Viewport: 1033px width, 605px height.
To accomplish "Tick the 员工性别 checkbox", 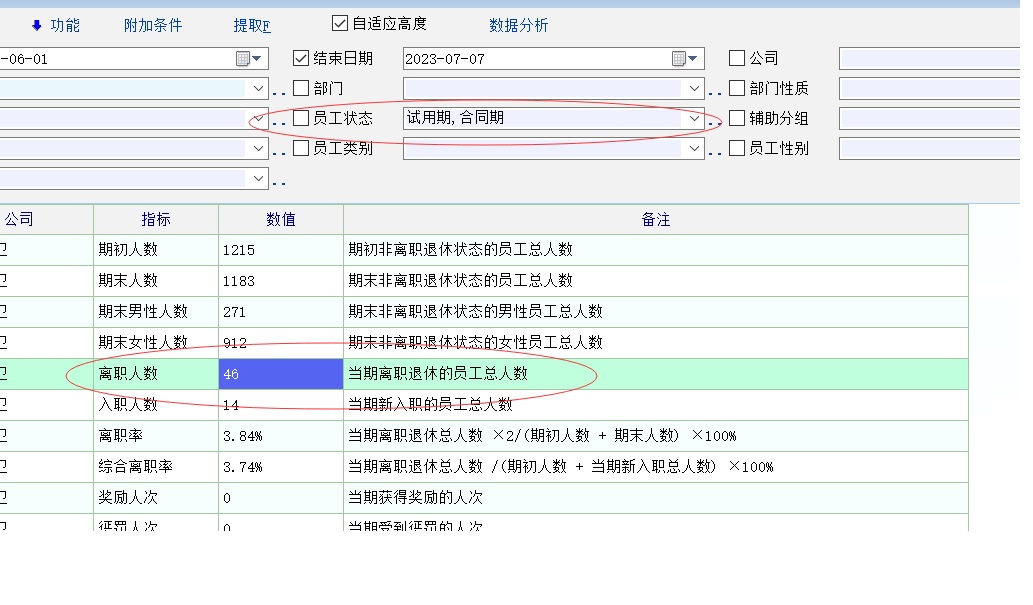I will (x=737, y=148).
